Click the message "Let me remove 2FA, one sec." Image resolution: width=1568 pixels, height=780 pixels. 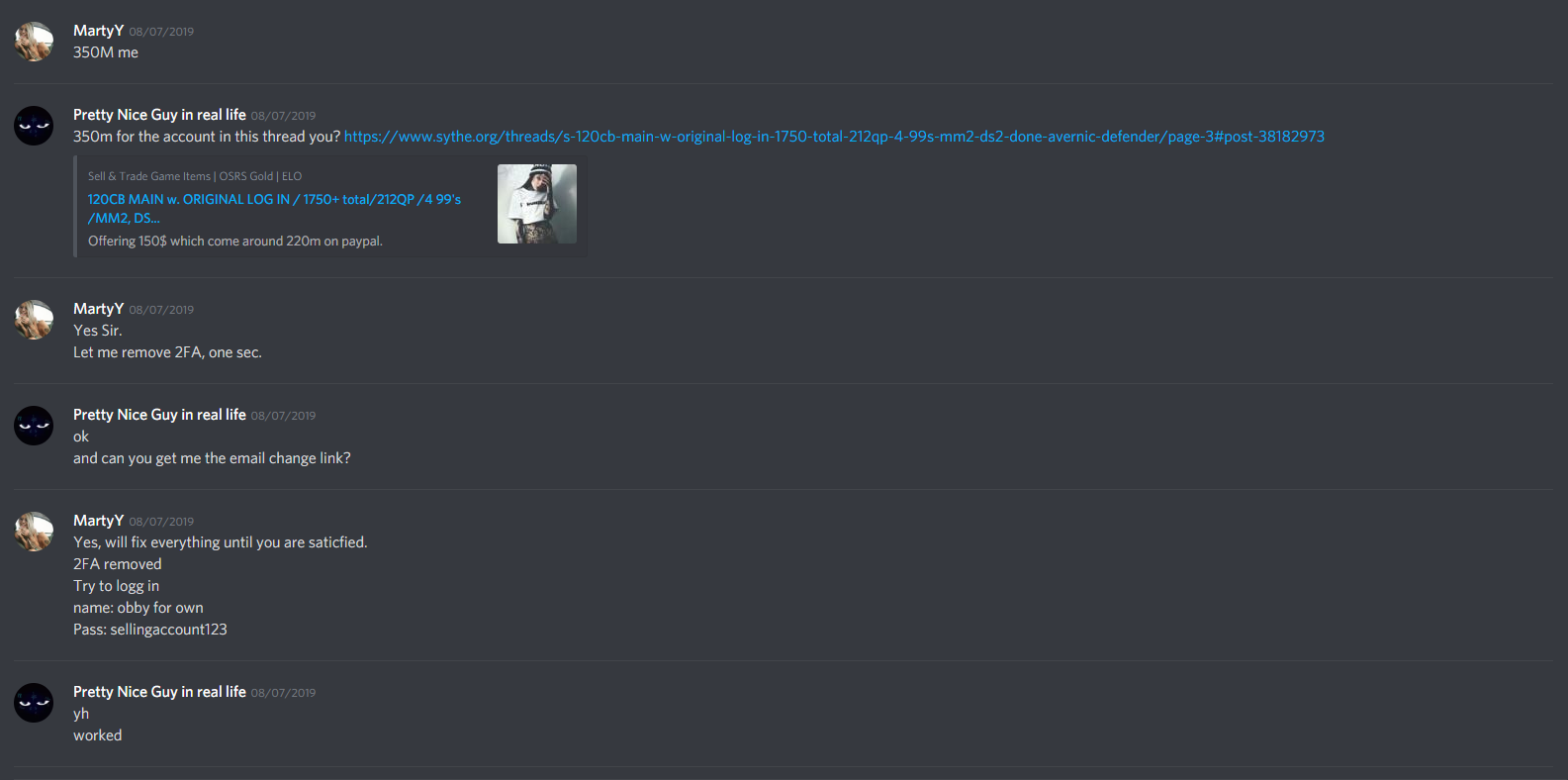coord(167,352)
